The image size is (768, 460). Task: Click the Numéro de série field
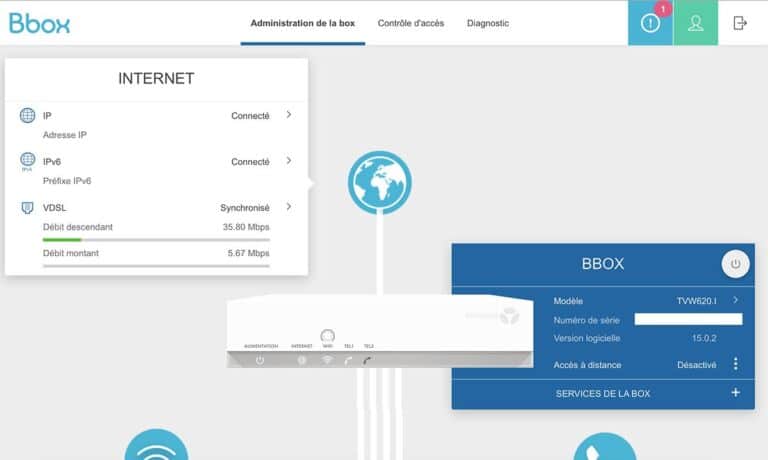688,319
